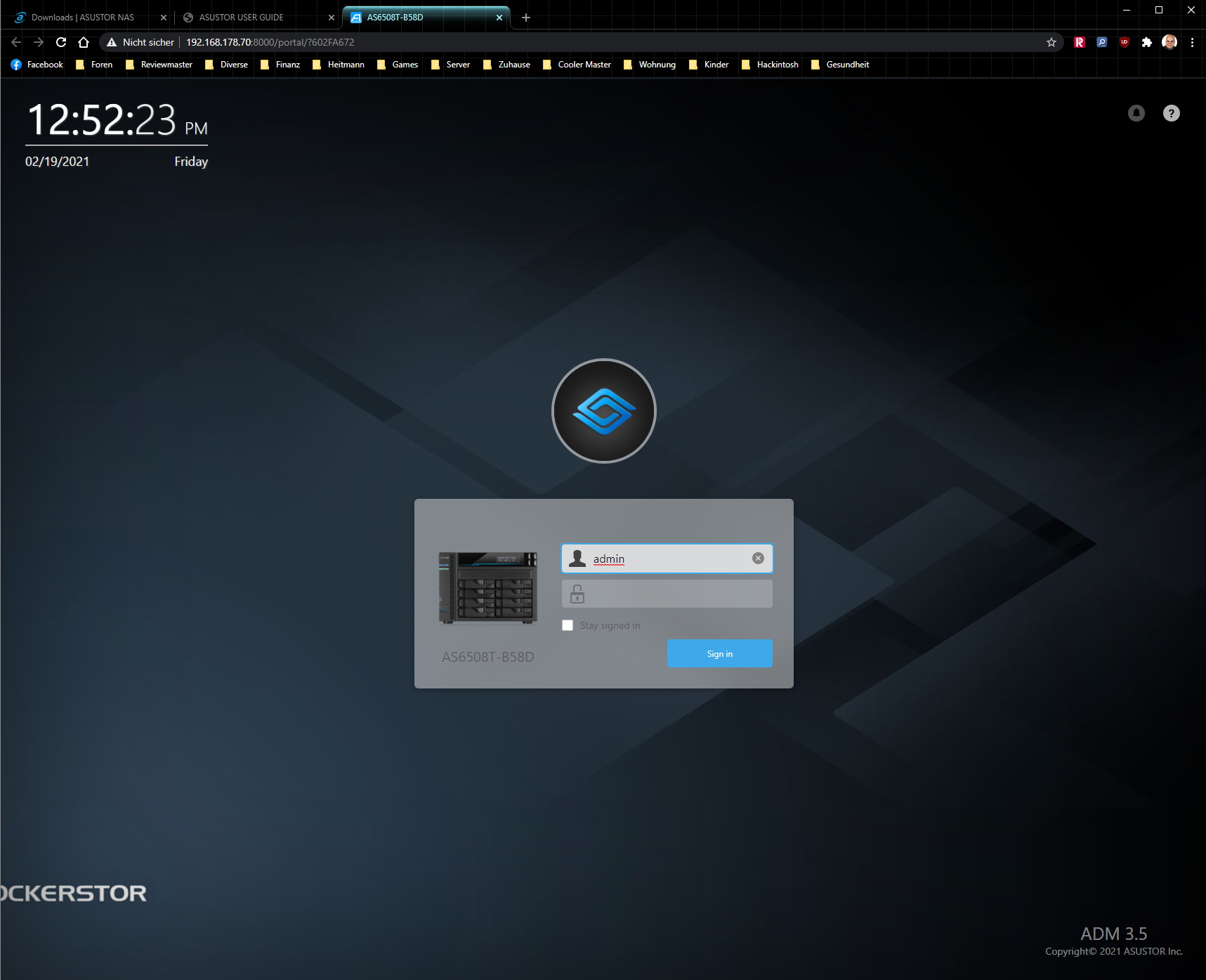1206x980 pixels.
Task: Close the Downloads ASUSTOR NAS tab
Action: pyautogui.click(x=164, y=18)
